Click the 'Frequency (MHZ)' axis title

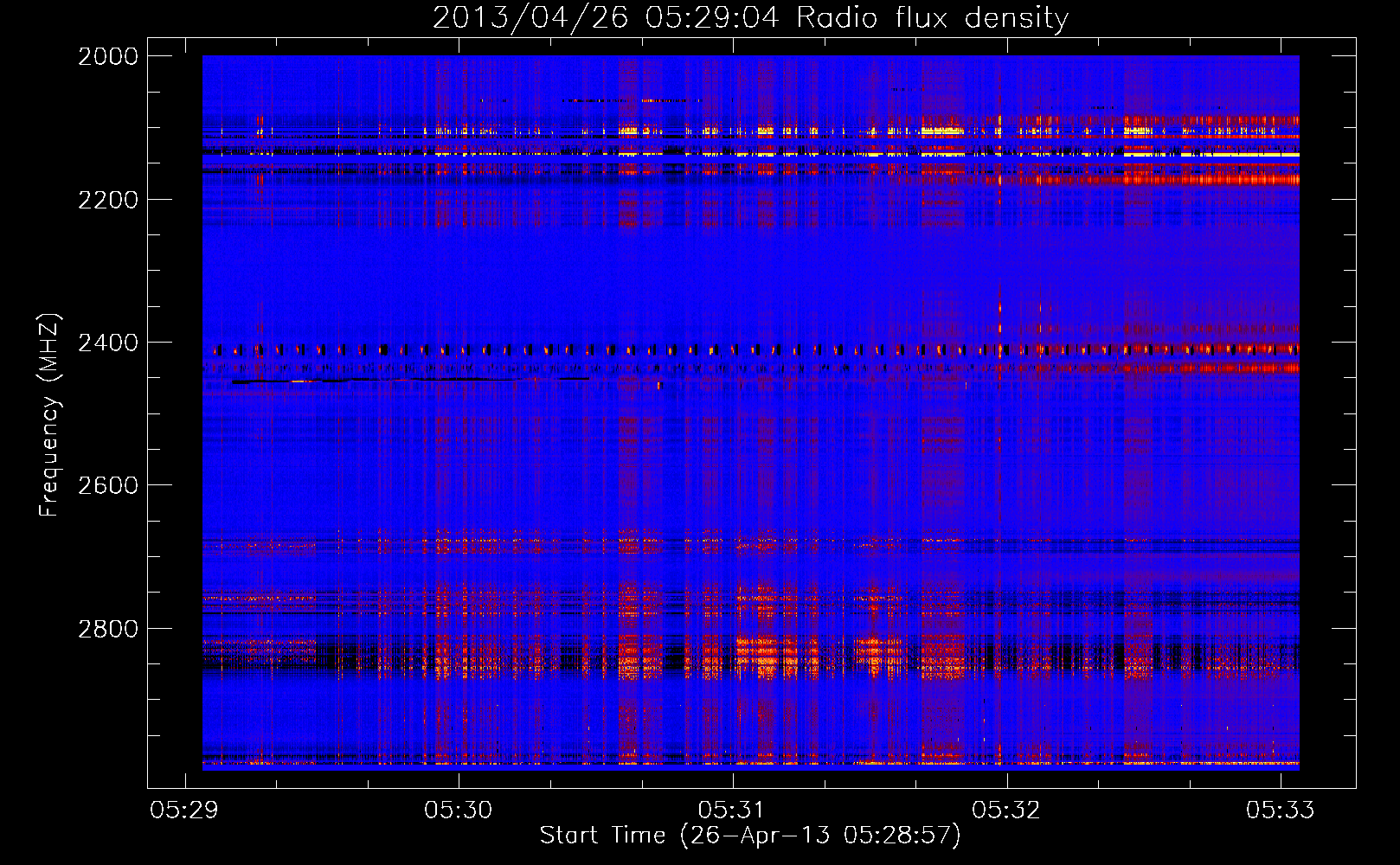pyautogui.click(x=49, y=415)
